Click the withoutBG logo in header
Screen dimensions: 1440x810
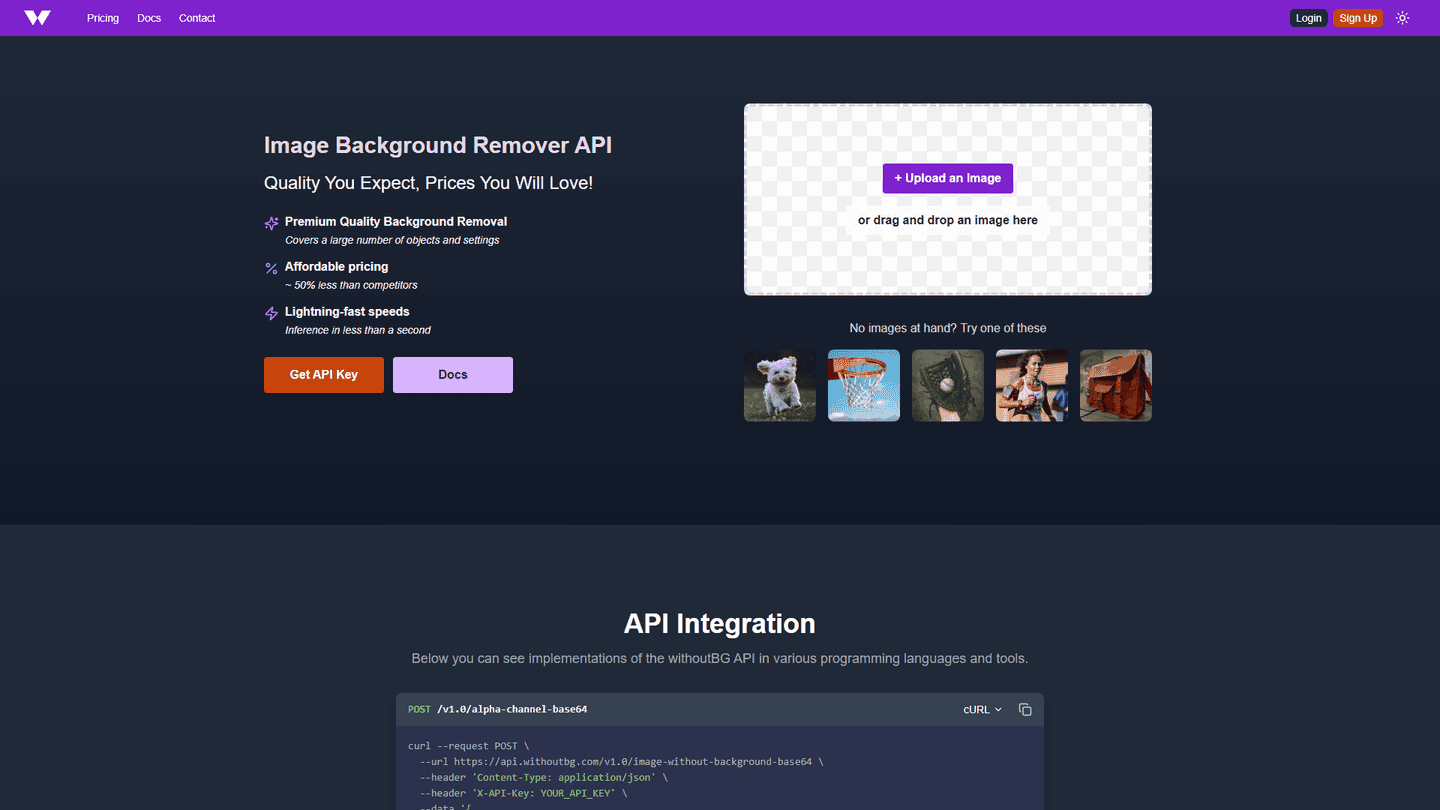[37, 18]
